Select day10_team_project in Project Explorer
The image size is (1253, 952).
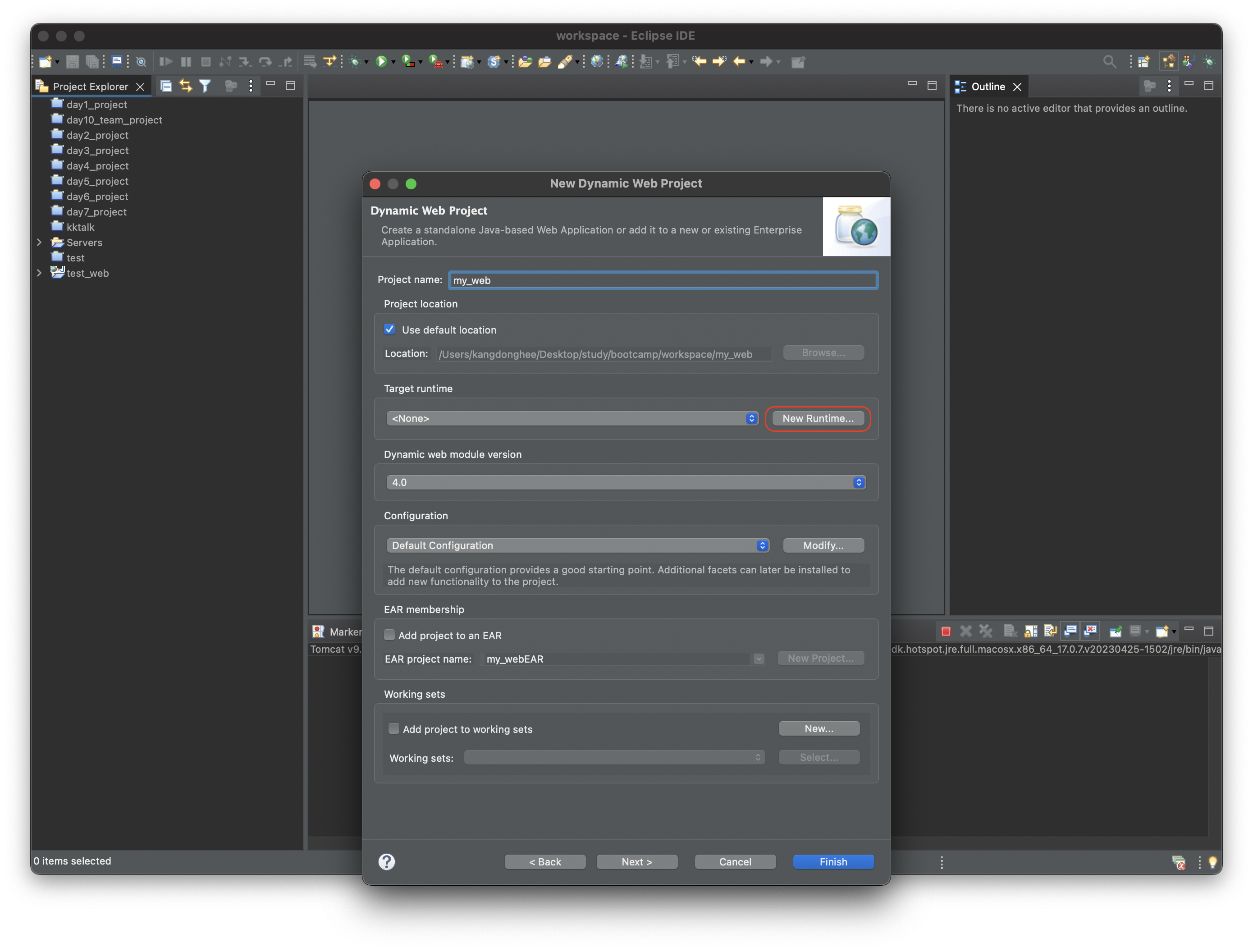click(x=114, y=119)
